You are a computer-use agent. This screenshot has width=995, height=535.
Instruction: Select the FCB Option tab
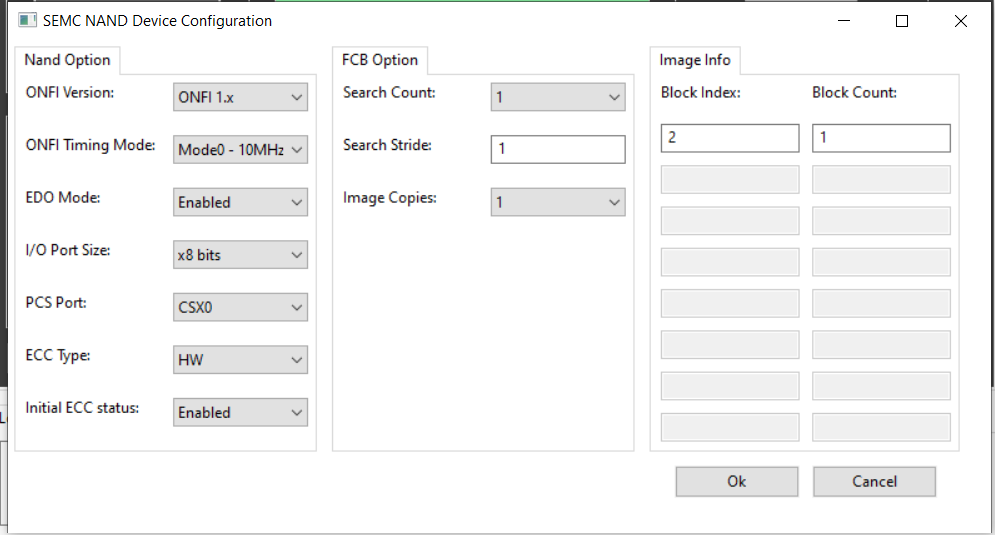click(380, 60)
